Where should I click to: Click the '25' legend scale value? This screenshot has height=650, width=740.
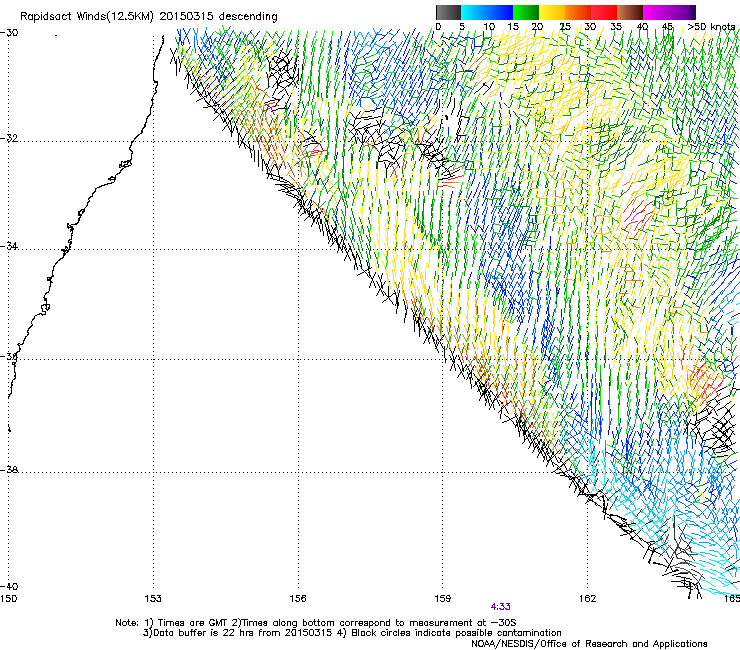pos(565,27)
